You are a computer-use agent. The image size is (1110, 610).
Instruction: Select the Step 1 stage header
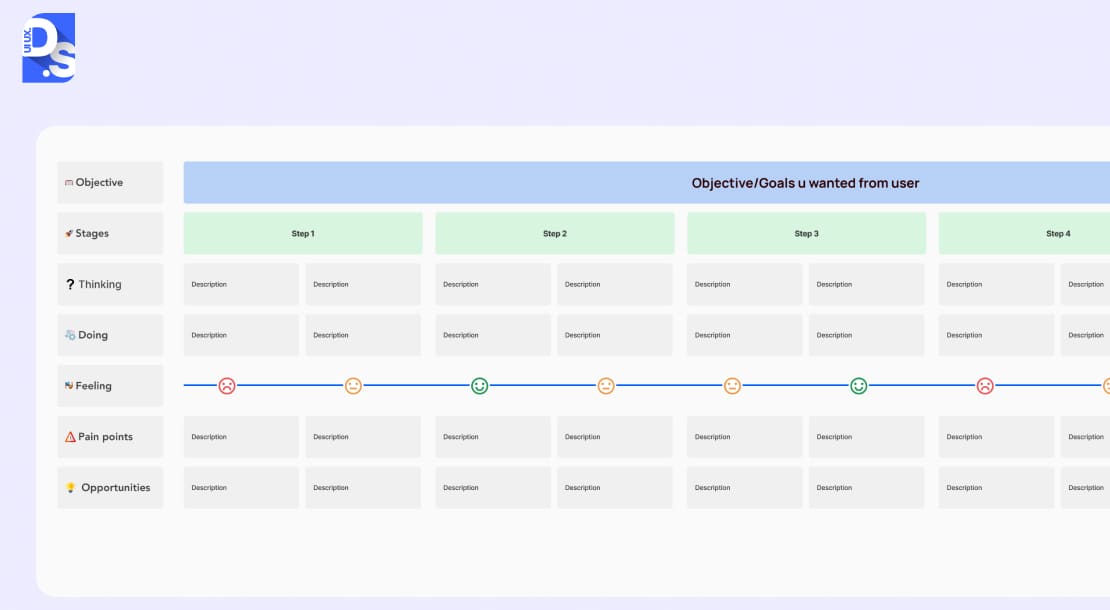point(303,233)
